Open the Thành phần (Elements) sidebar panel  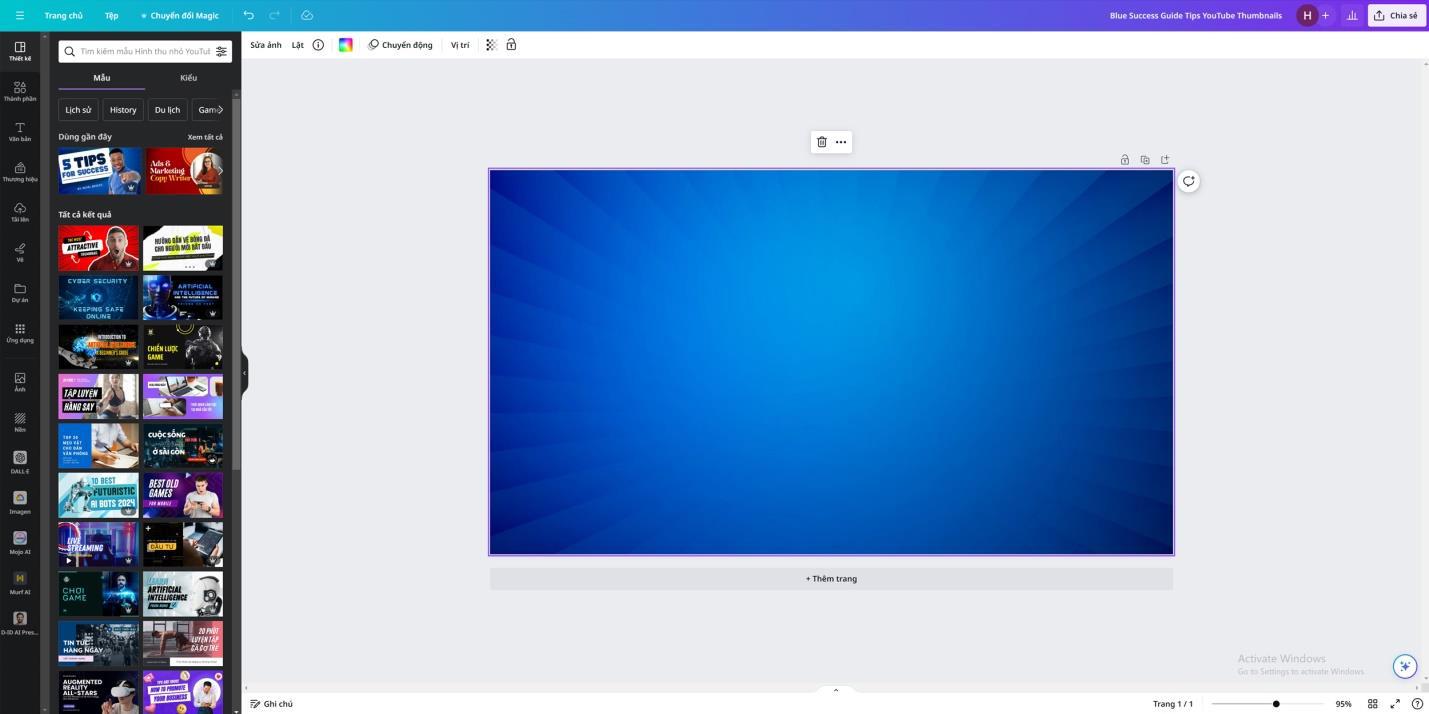point(20,91)
